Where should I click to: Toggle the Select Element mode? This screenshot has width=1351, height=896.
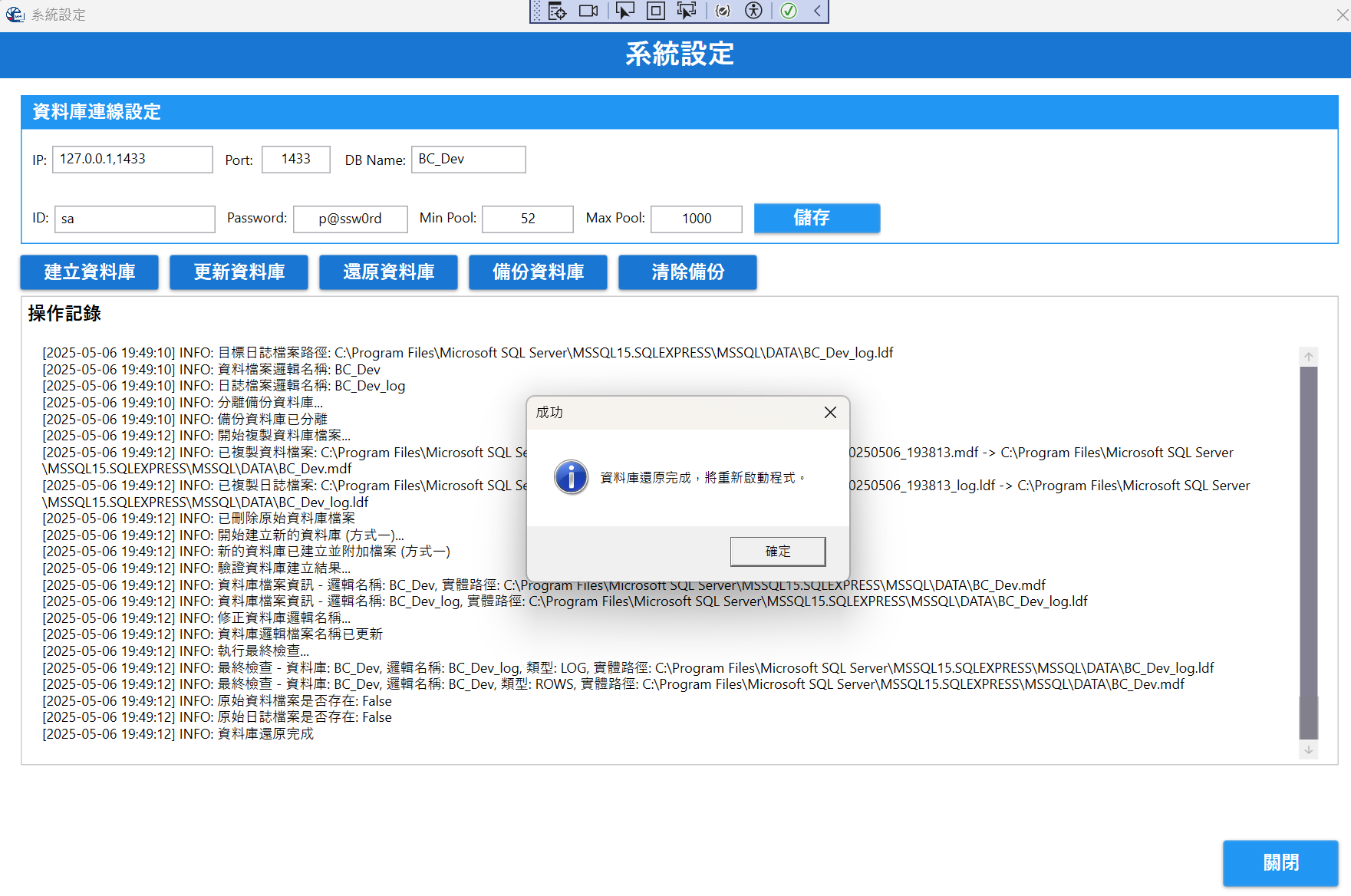(625, 11)
